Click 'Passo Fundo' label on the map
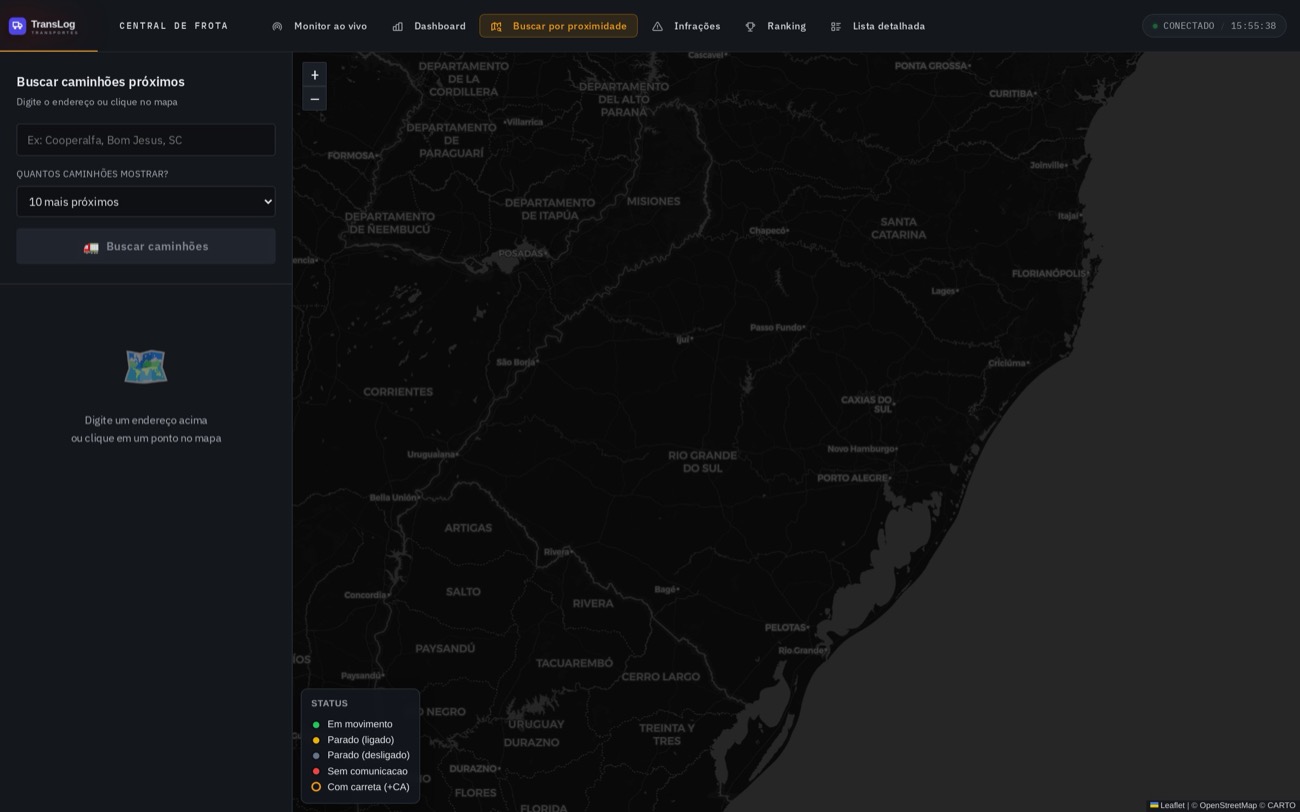This screenshot has height=812, width=1300. (x=777, y=327)
